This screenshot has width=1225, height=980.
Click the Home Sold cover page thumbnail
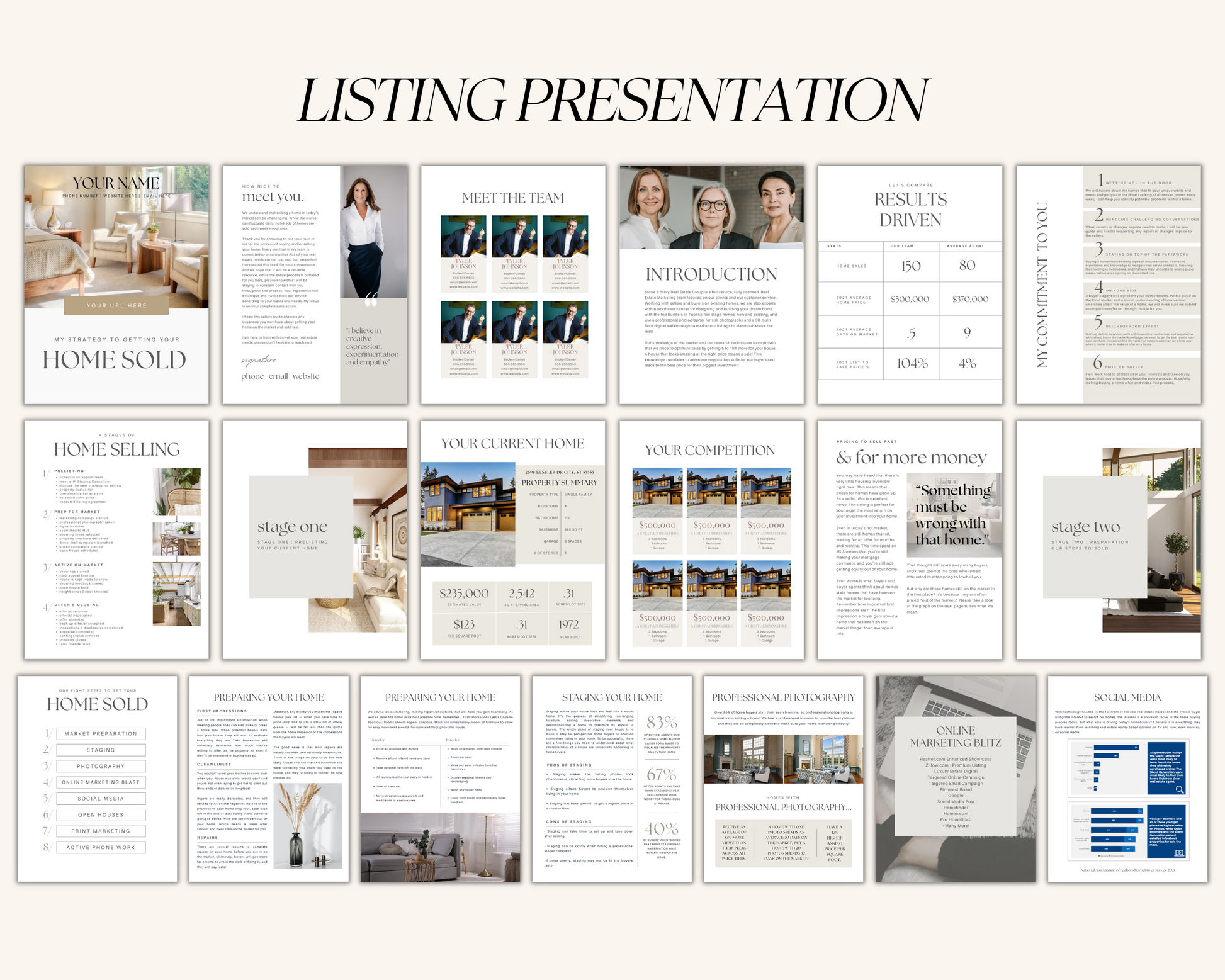click(x=116, y=284)
